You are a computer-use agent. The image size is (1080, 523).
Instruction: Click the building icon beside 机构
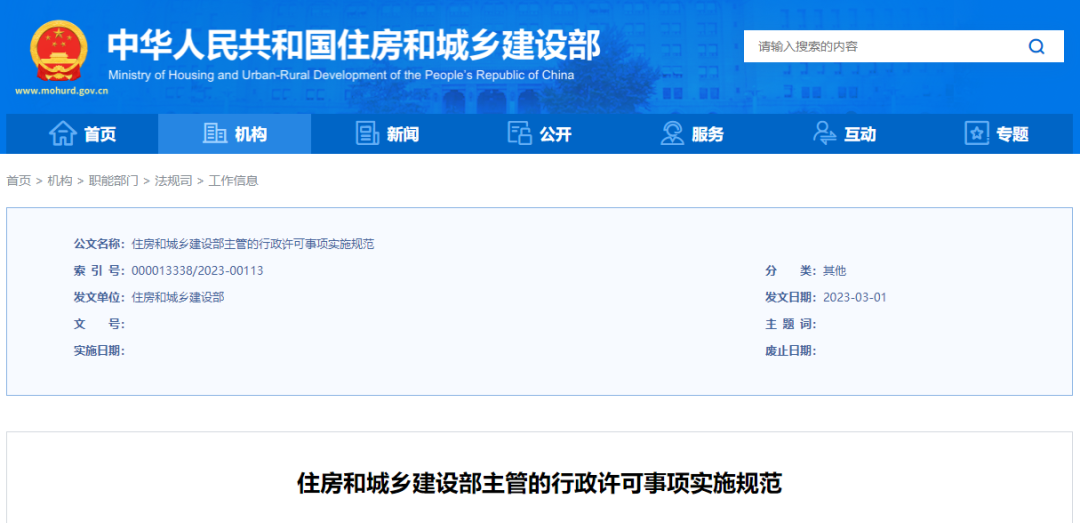(x=215, y=134)
